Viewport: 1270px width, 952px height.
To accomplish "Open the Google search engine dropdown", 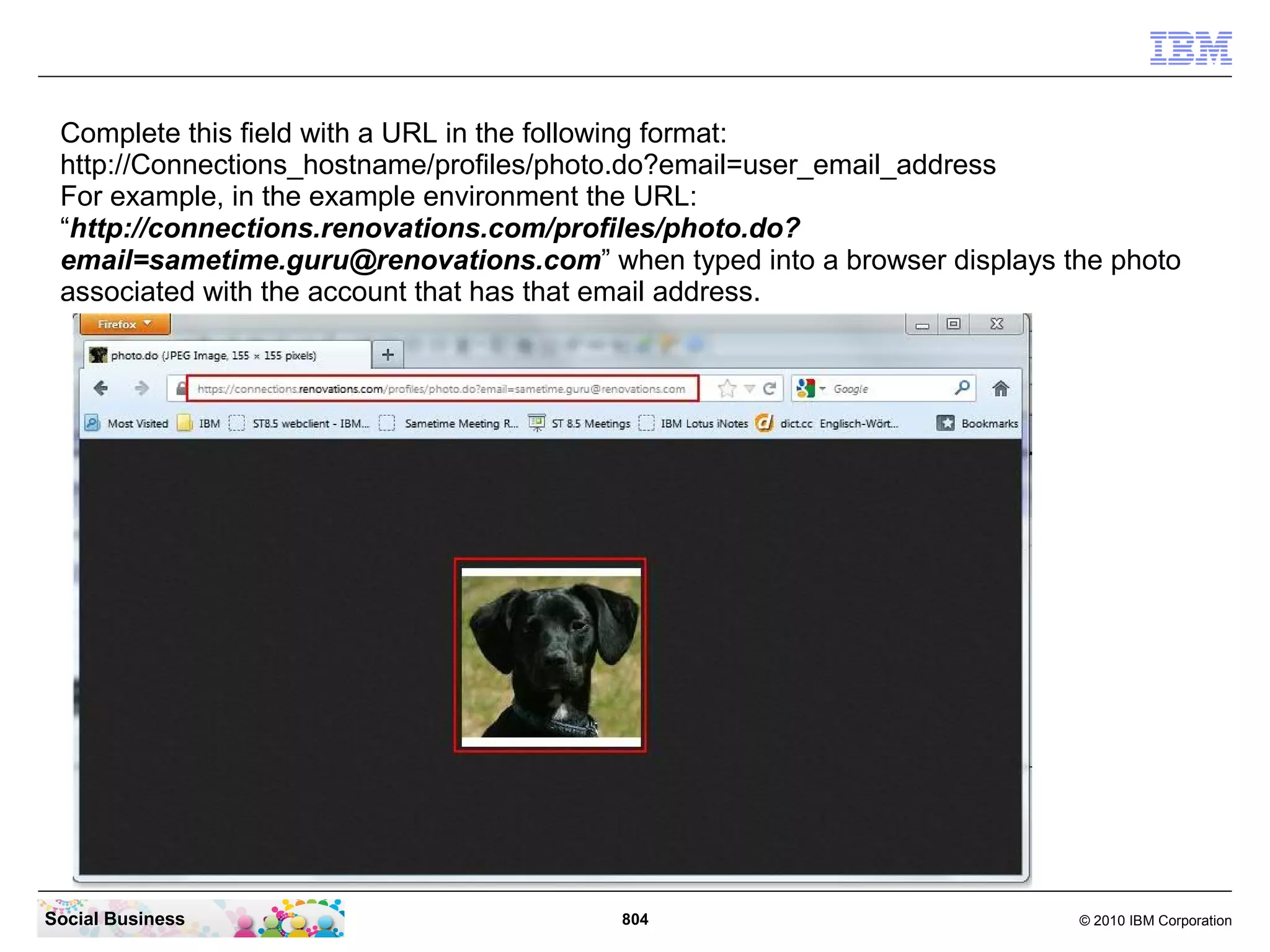I will click(x=811, y=389).
